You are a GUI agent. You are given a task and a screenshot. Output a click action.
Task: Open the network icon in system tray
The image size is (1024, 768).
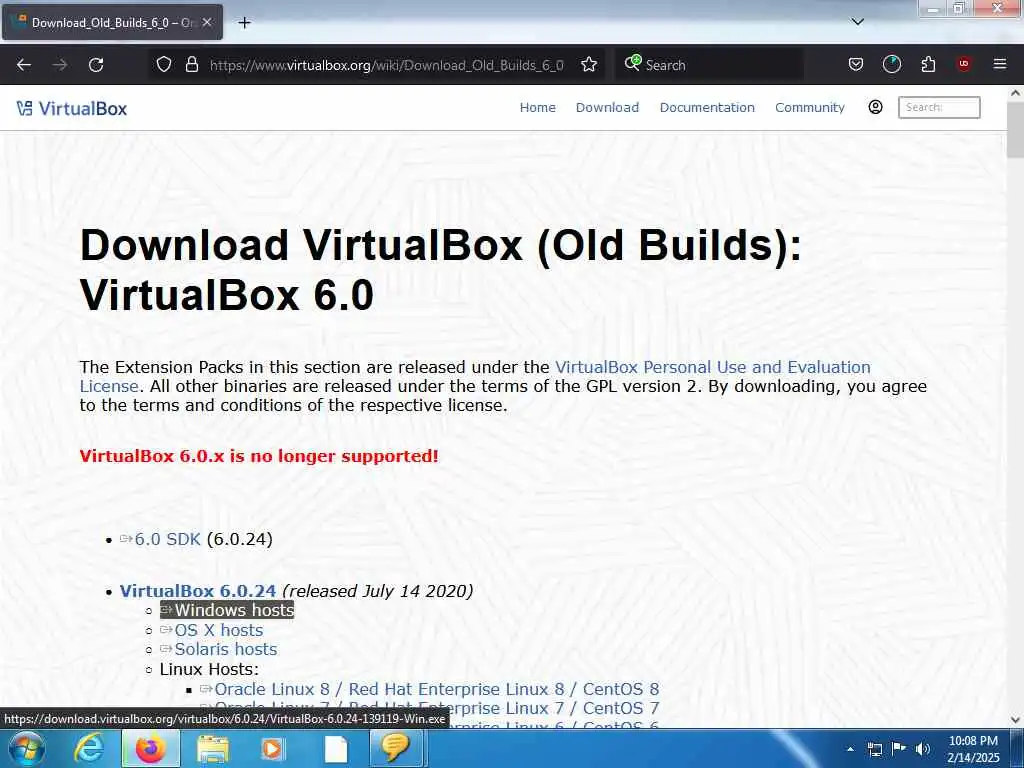[x=874, y=749]
